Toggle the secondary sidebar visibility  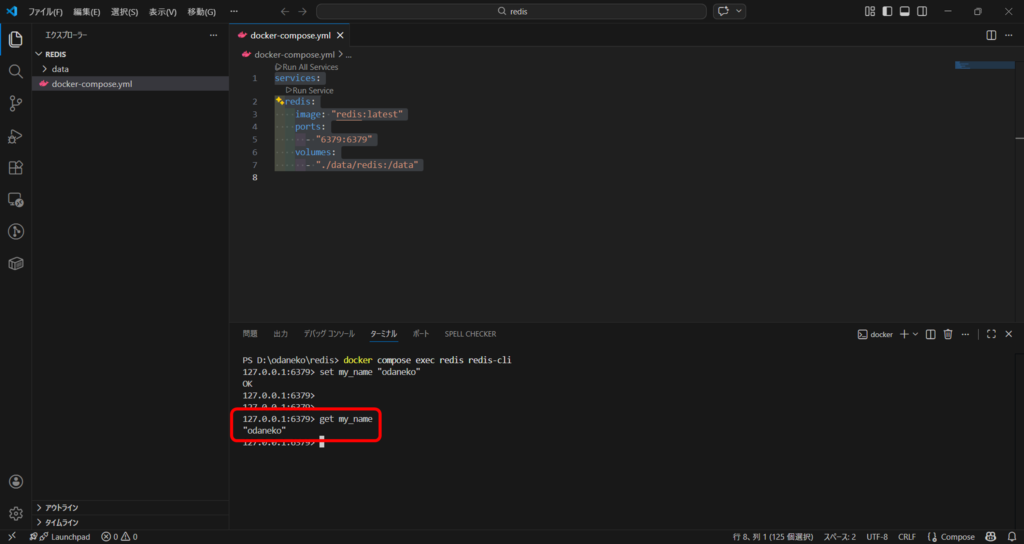point(921,11)
